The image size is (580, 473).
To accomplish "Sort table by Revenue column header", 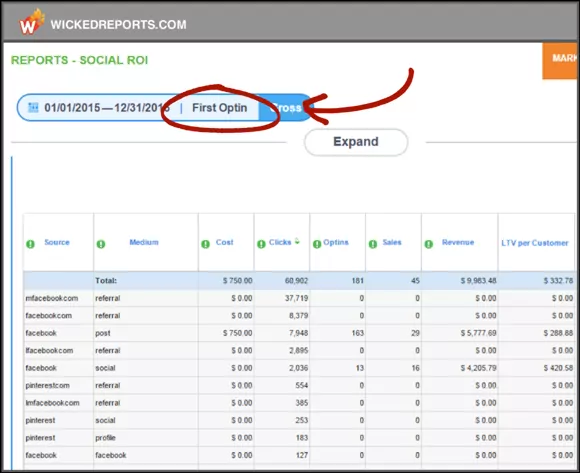I will click(x=458, y=242).
